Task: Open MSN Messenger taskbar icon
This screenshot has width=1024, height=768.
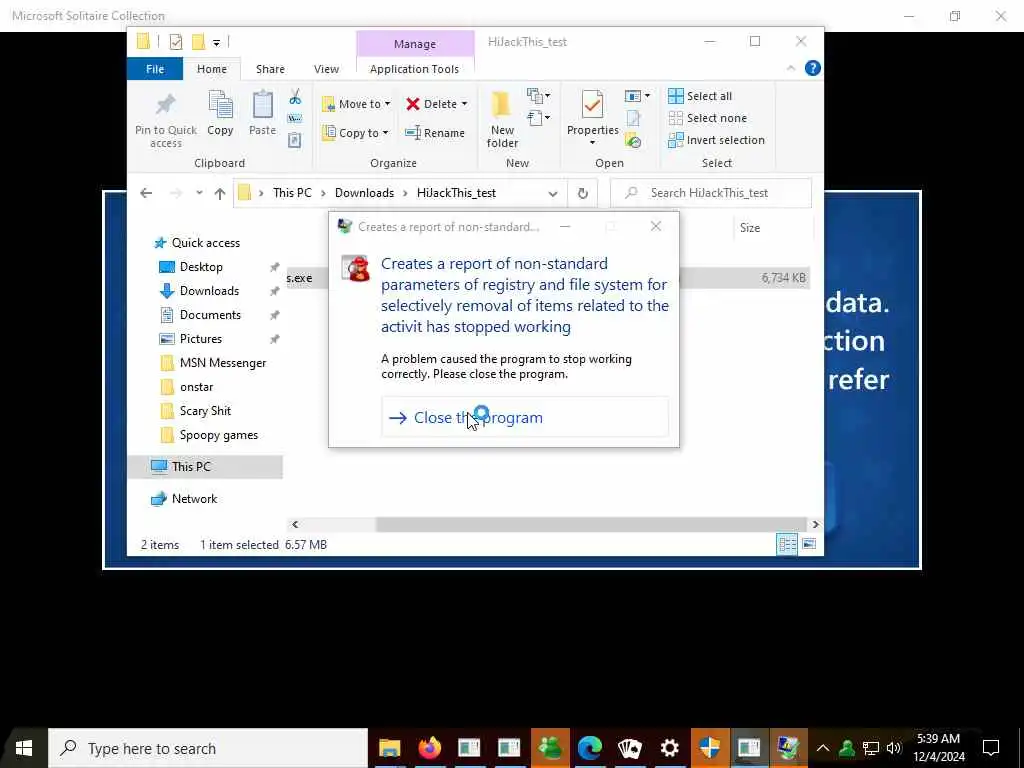Action: click(x=550, y=748)
